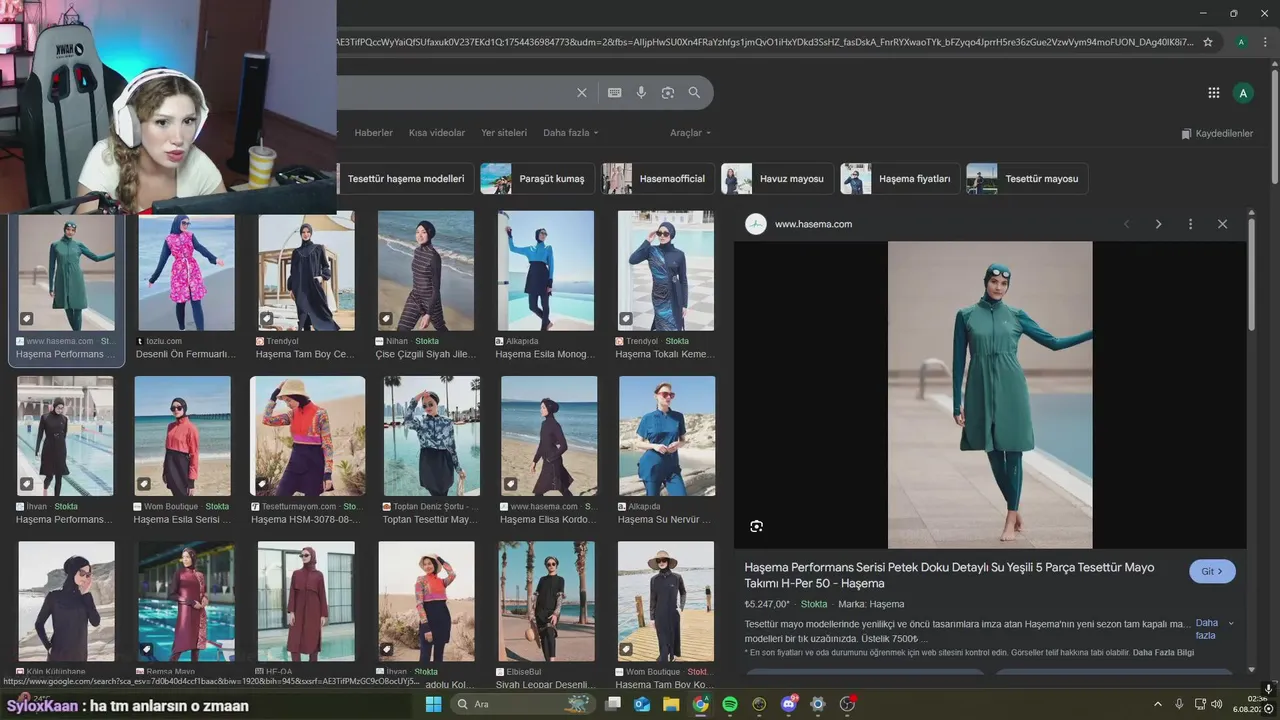Bookmark this page with the star icon
The width and height of the screenshot is (1280, 720).
(x=1208, y=42)
